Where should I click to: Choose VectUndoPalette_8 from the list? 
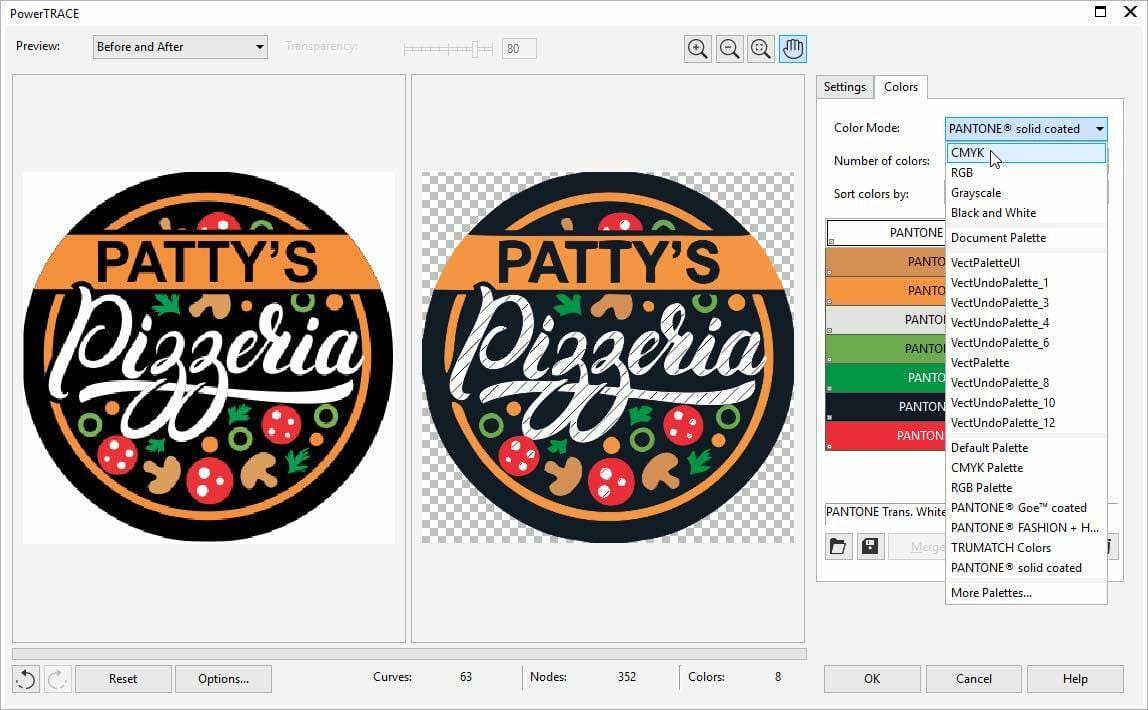pos(1026,383)
